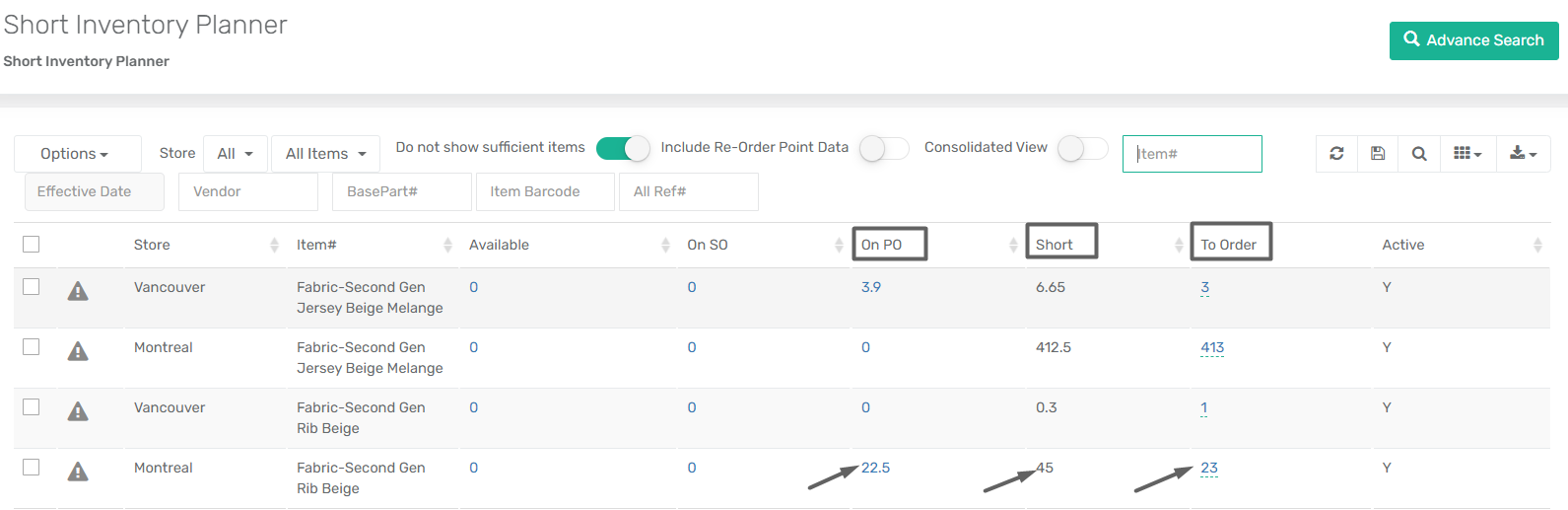
Task: Click the save (floppy disk) icon
Action: 1378,153
